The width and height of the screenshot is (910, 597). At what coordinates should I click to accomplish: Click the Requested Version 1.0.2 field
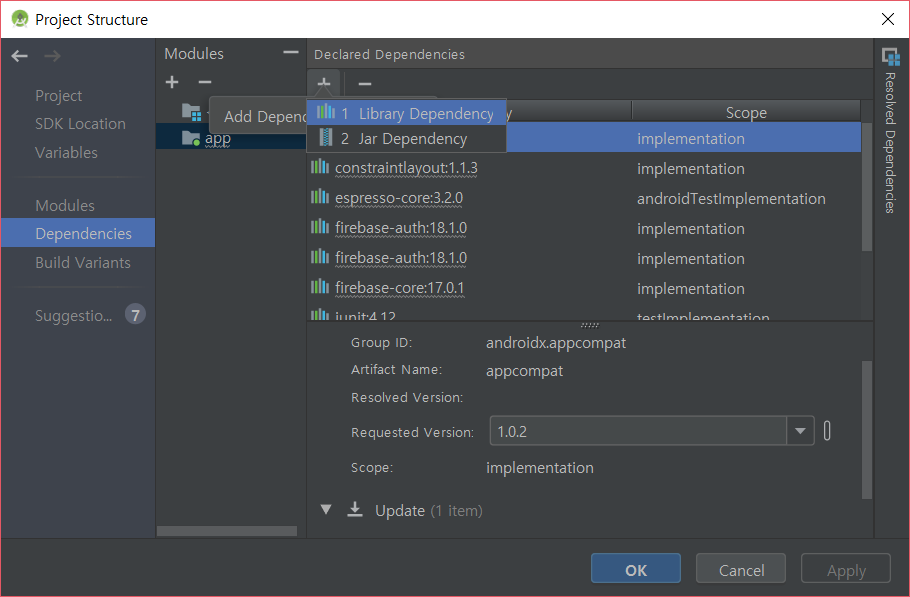(638, 431)
